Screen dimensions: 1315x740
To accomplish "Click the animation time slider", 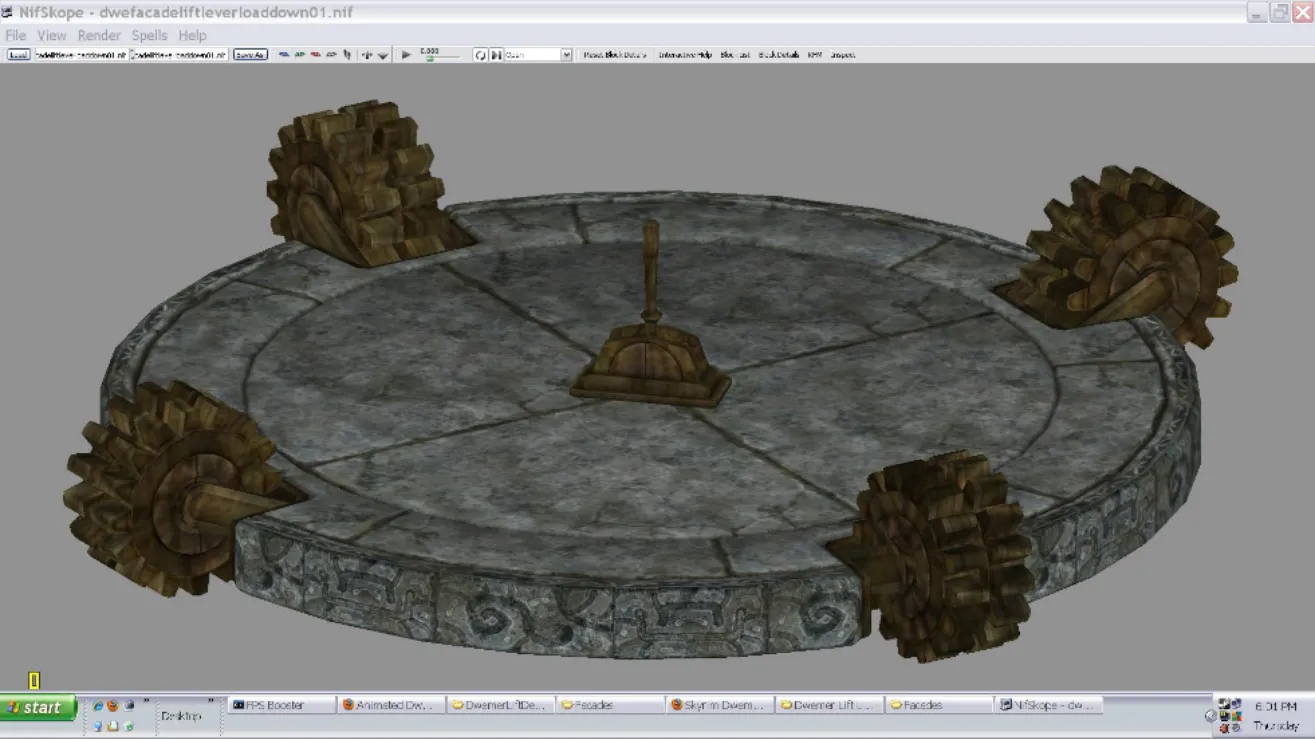I will click(x=440, y=58).
